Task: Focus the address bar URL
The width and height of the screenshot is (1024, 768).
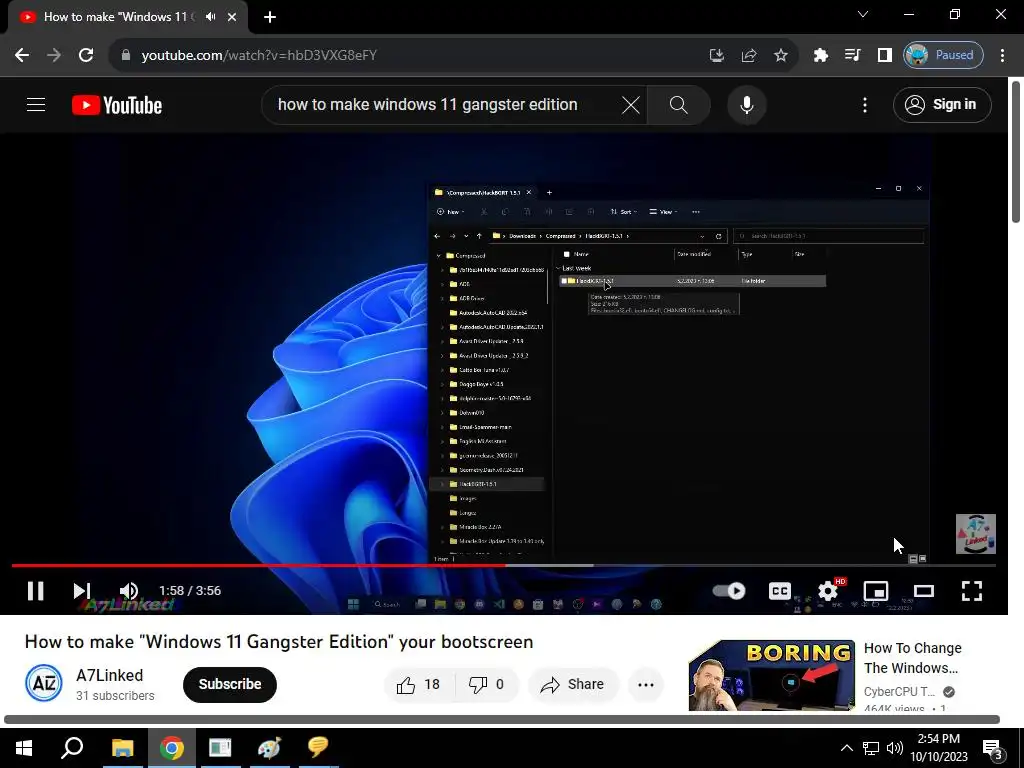Action: pos(259,56)
